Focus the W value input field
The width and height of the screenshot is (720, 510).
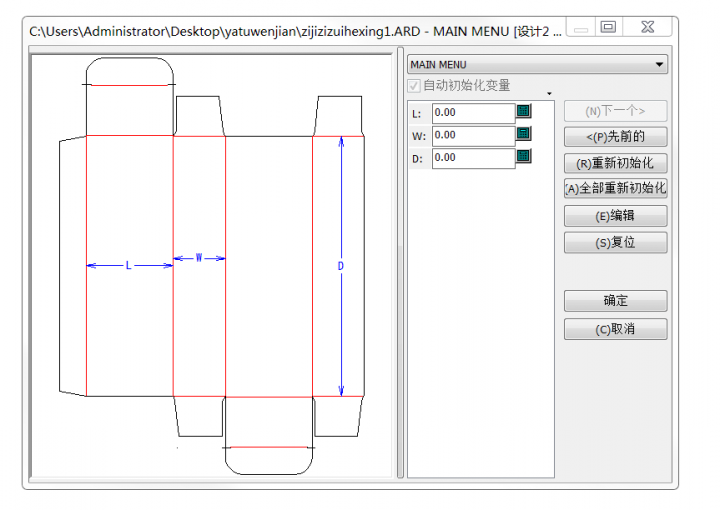473,135
